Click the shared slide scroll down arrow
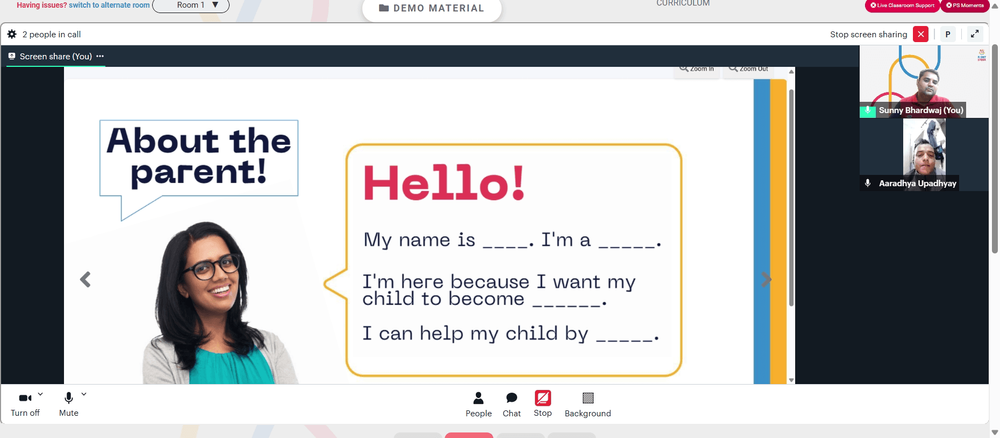1000x438 pixels. pos(791,380)
